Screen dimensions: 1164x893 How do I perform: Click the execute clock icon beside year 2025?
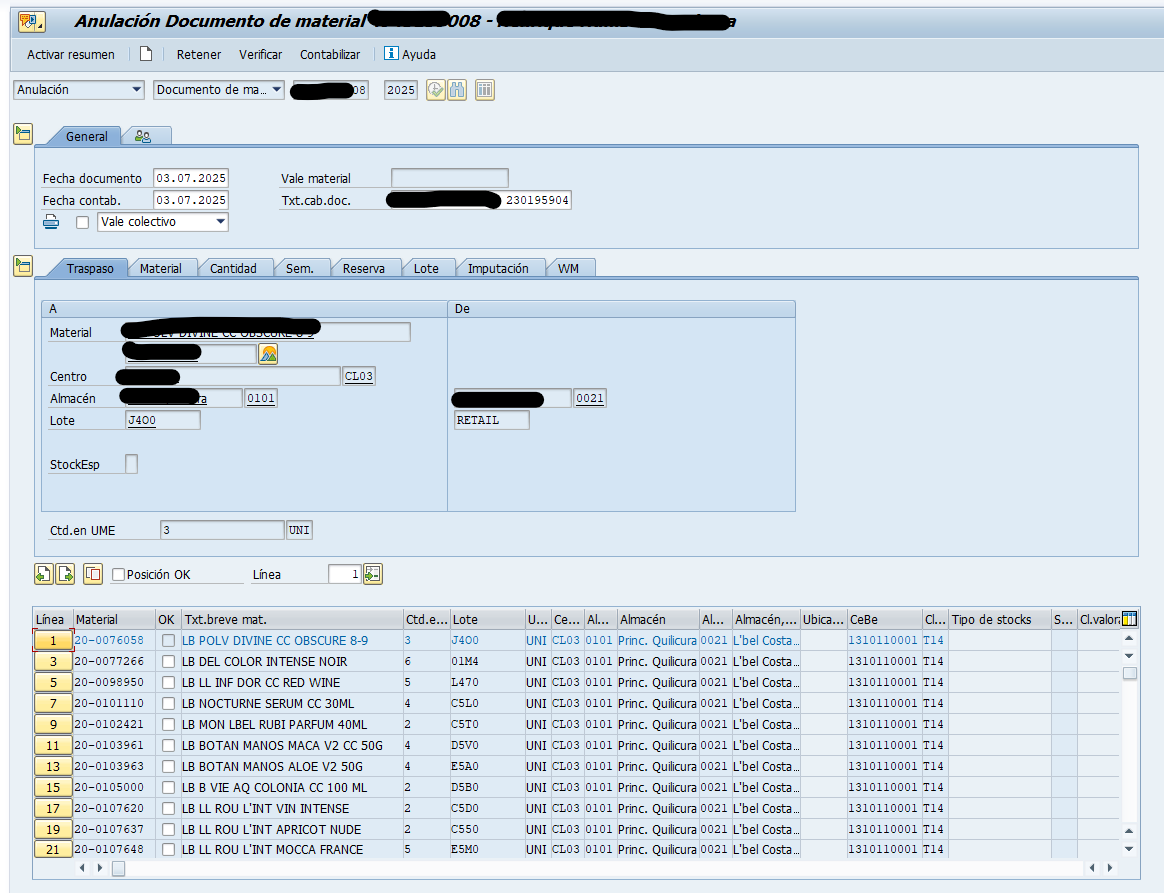[x=435, y=90]
